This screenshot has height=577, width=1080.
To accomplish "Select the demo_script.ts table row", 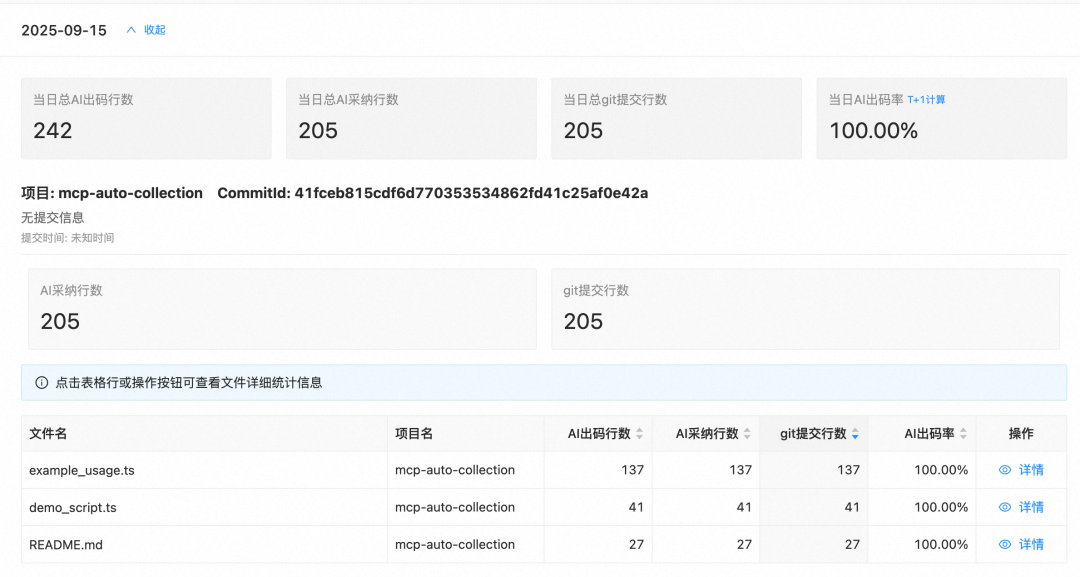I will (x=300, y=507).
